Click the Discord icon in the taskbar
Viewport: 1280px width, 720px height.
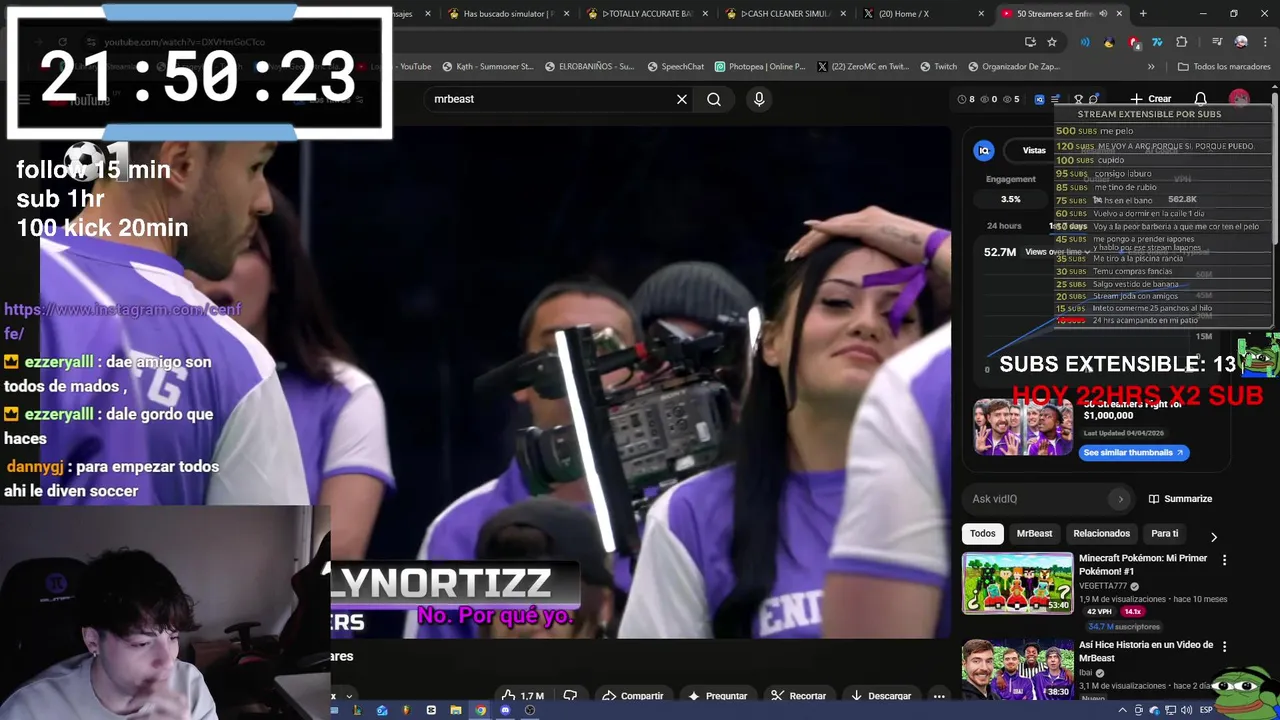coord(505,710)
